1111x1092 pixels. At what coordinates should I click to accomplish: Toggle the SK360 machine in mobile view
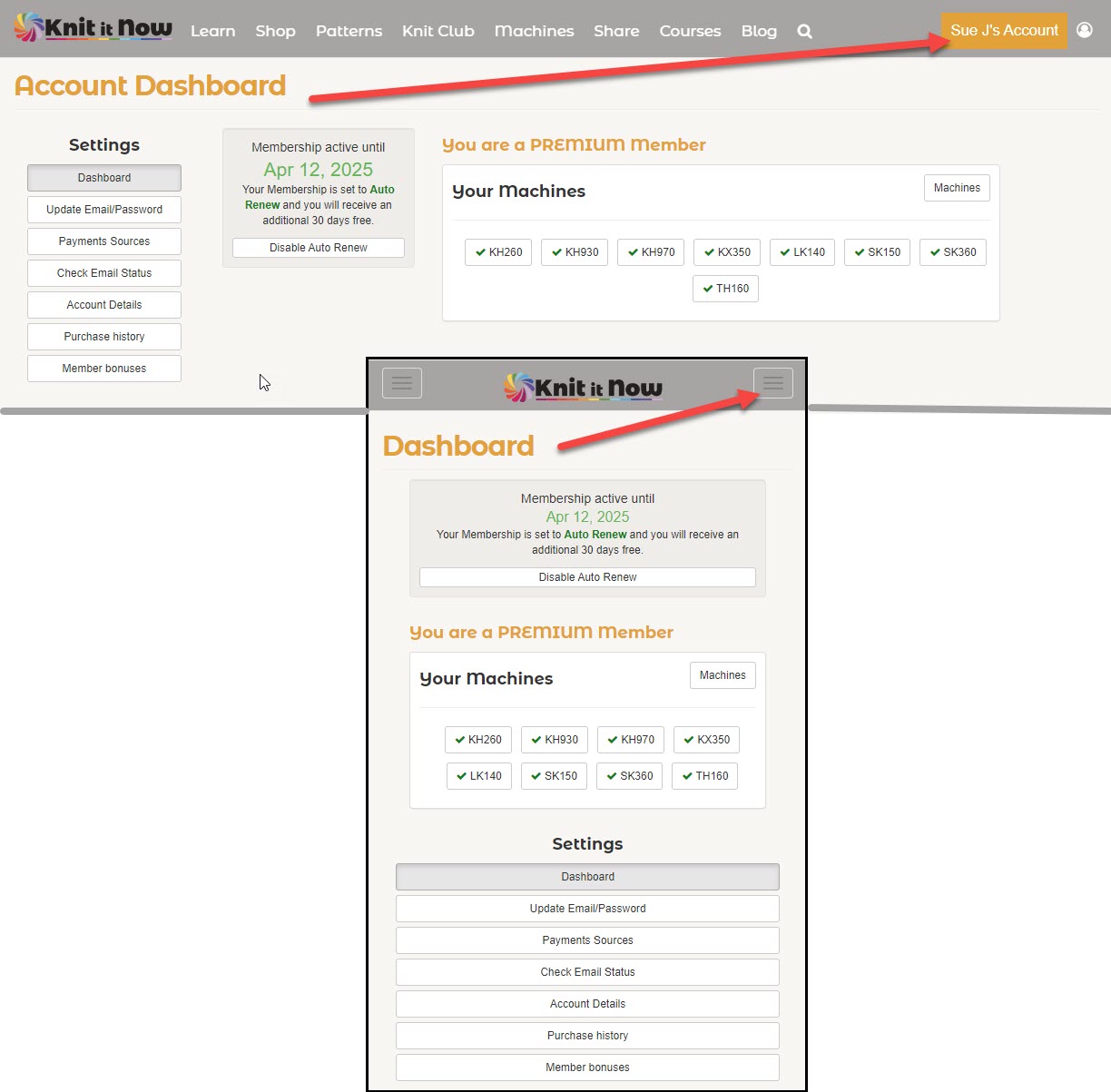tap(630, 776)
